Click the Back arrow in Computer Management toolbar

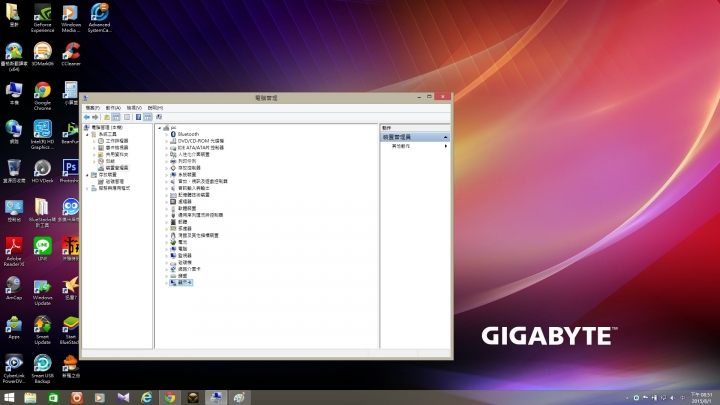tap(87, 117)
